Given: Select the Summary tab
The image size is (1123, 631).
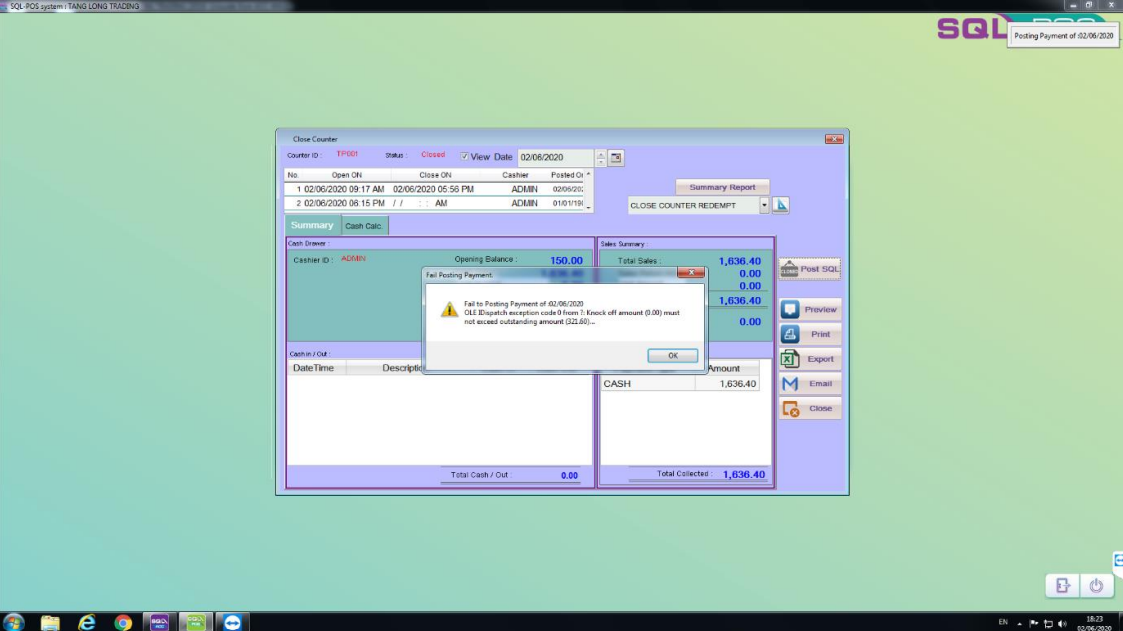Looking at the screenshot, I should (x=312, y=226).
